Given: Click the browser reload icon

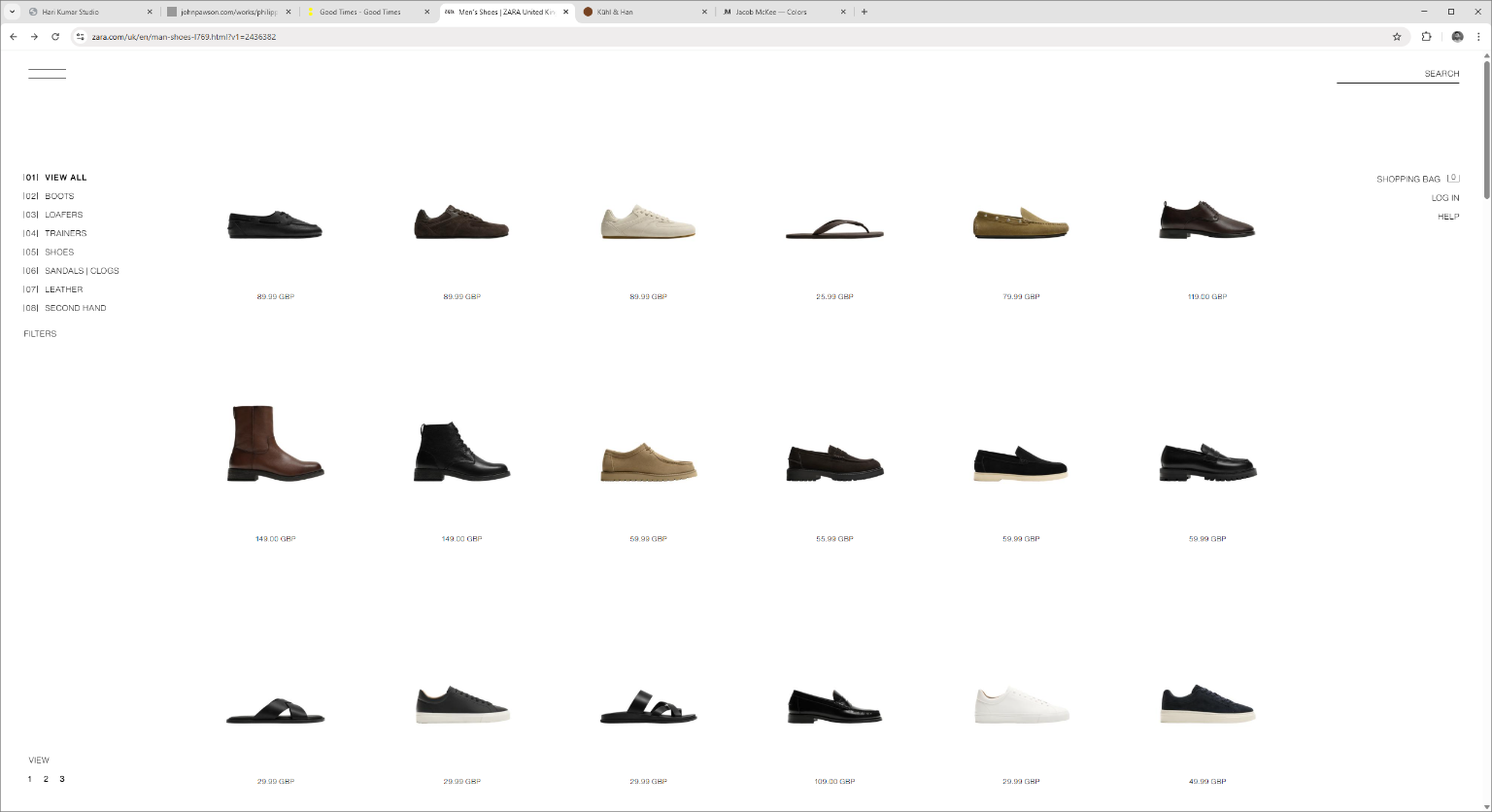Looking at the screenshot, I should click(x=55, y=37).
